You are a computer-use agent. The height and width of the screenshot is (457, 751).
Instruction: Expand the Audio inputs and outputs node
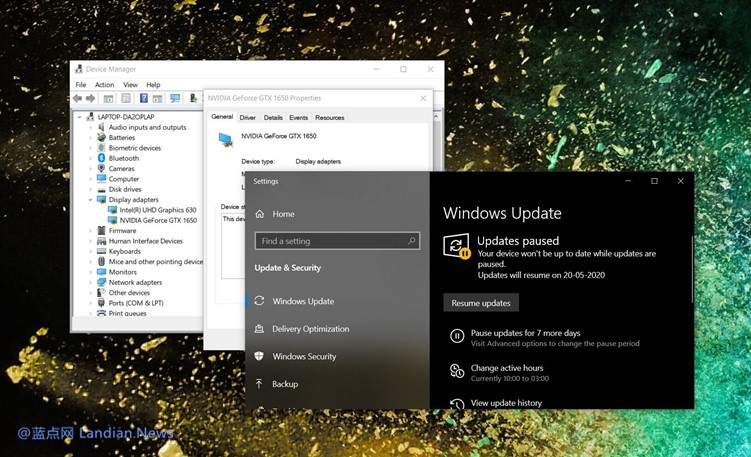pyautogui.click(x=90, y=127)
